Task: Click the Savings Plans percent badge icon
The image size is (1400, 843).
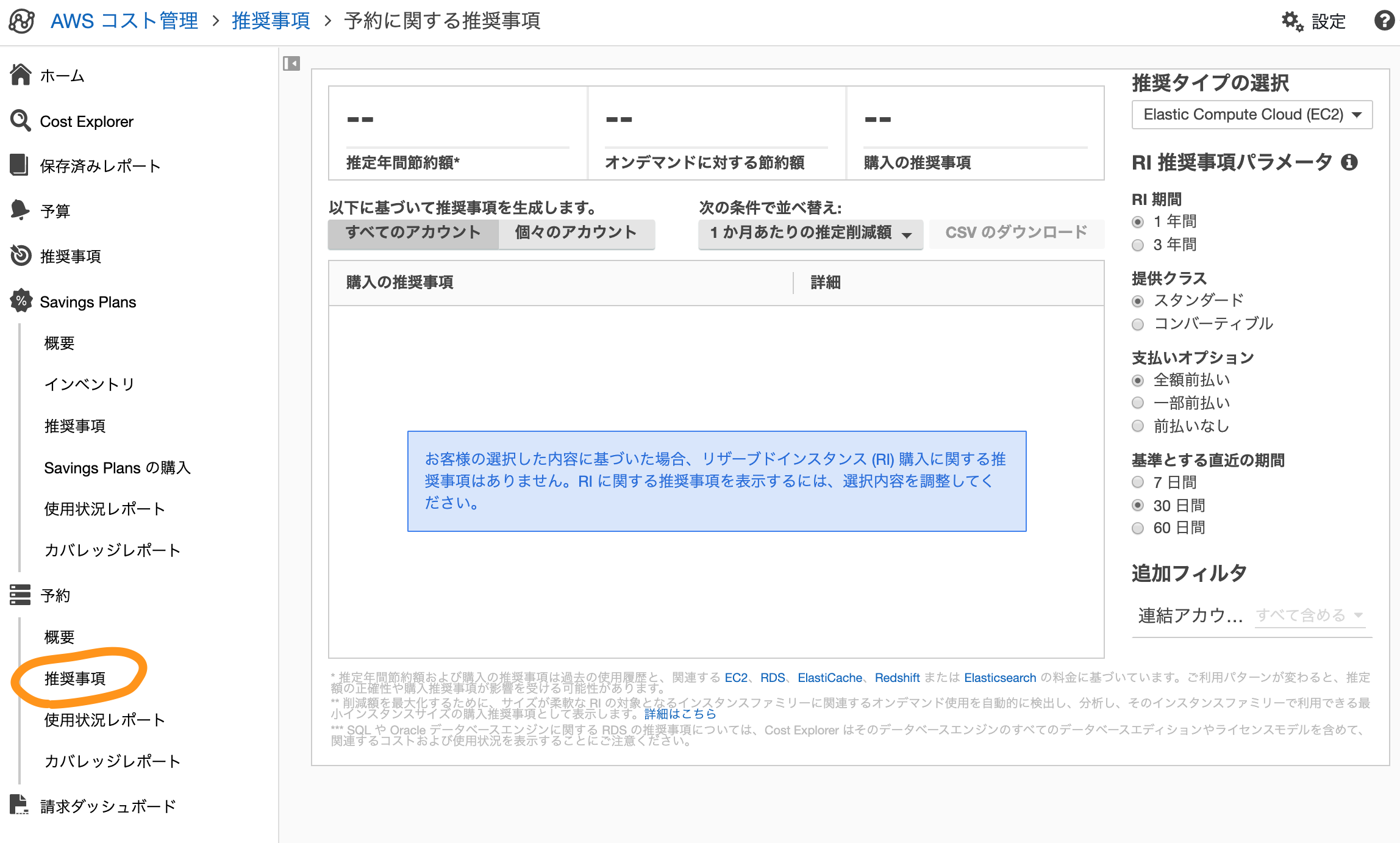Action: (x=21, y=301)
